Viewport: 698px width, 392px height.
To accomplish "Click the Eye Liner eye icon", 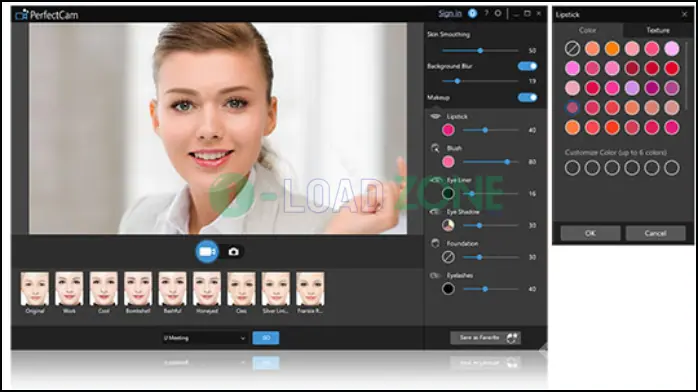I will (435, 180).
